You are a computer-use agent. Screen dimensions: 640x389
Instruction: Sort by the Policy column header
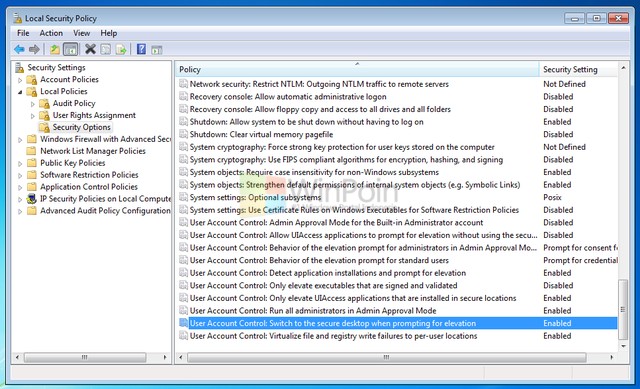tap(357, 69)
